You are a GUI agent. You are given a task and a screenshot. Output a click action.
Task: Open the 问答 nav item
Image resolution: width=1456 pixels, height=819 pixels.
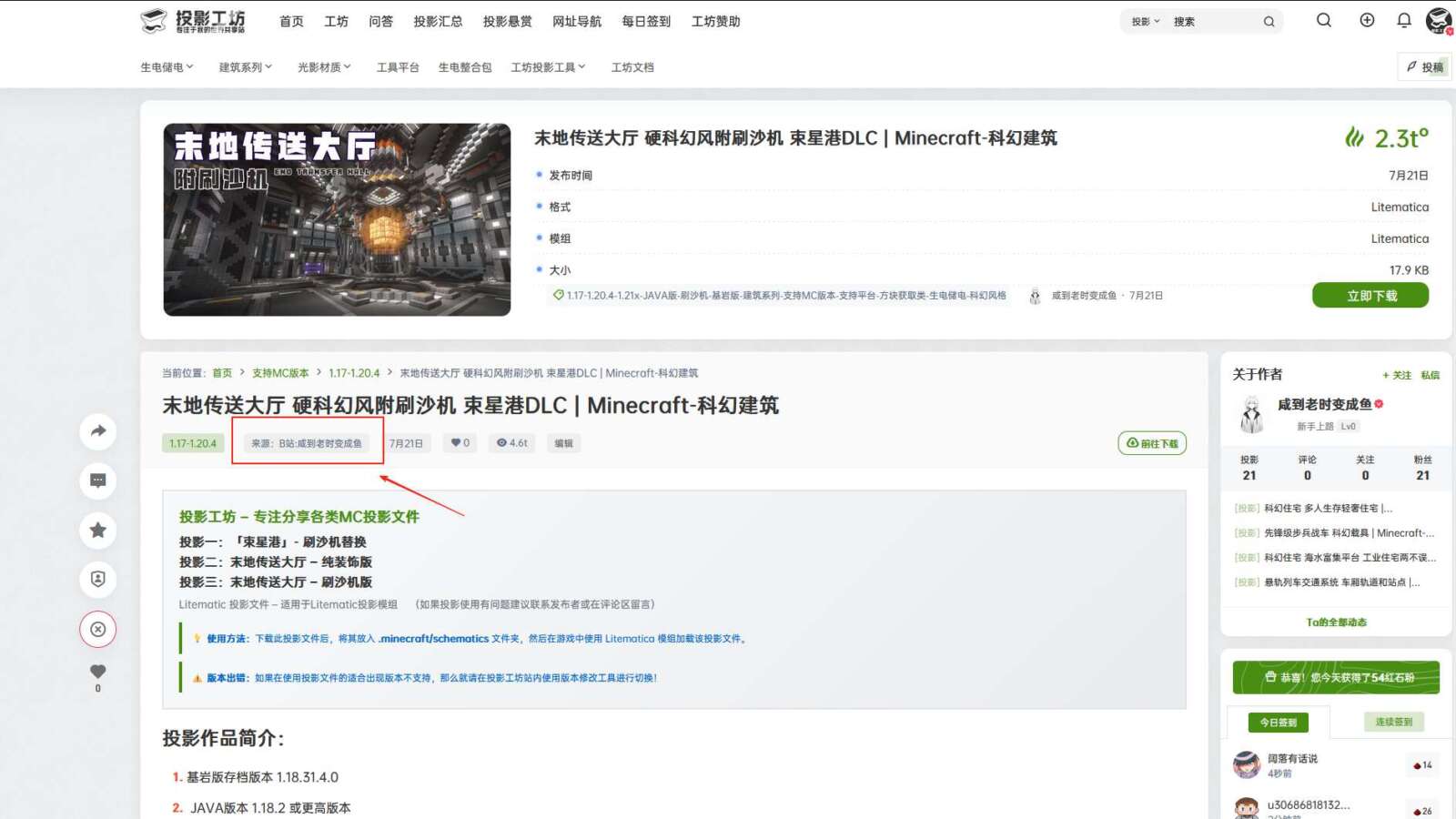[x=380, y=21]
